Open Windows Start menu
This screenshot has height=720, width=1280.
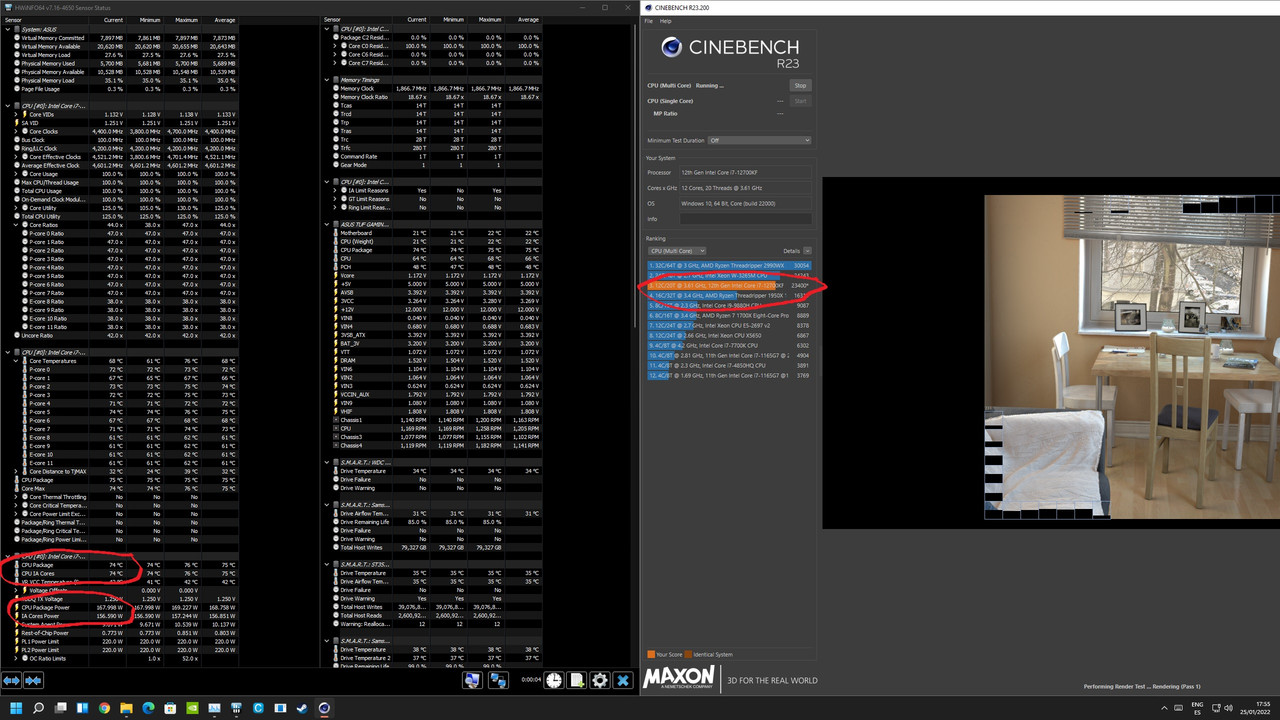(x=14, y=708)
